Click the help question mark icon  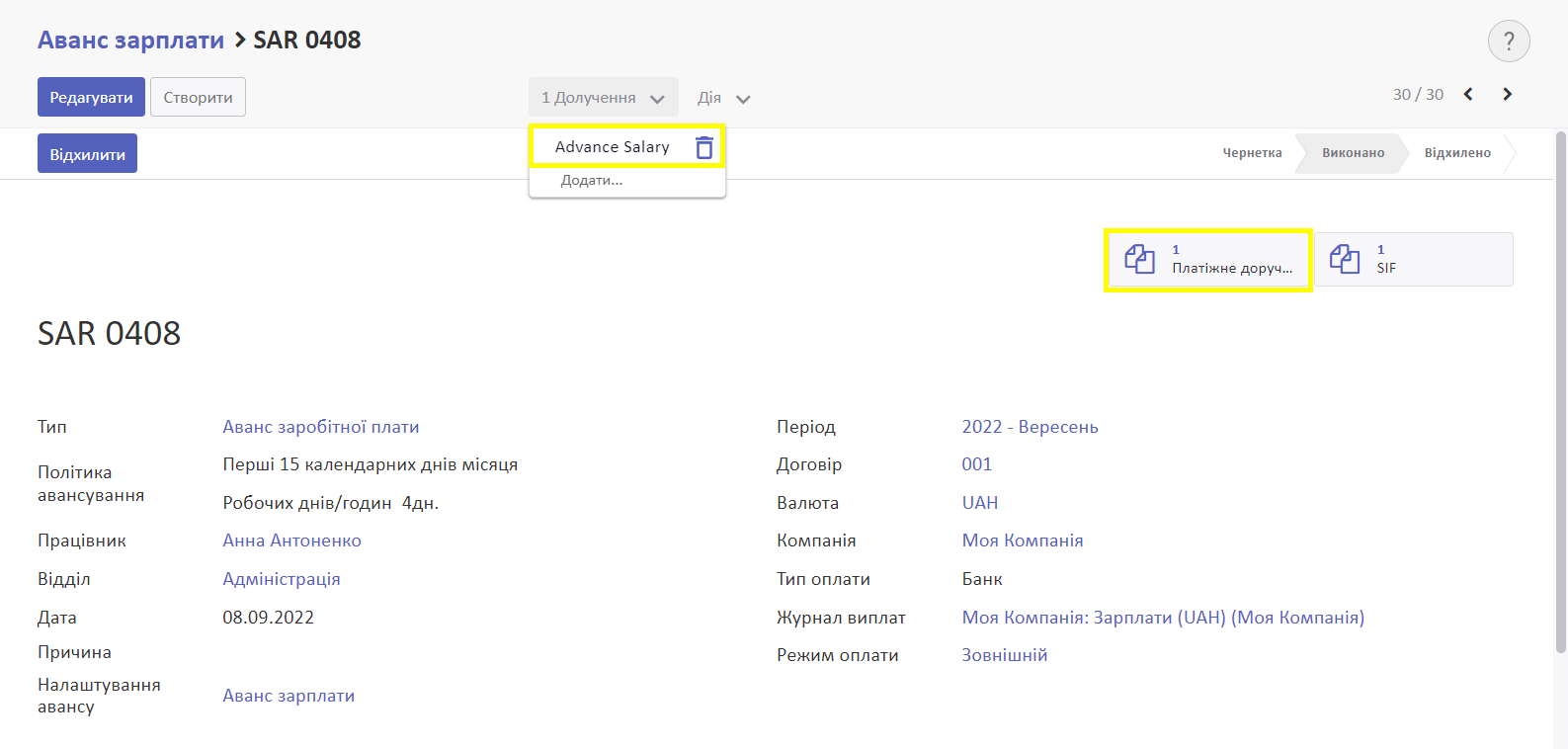point(1509,42)
